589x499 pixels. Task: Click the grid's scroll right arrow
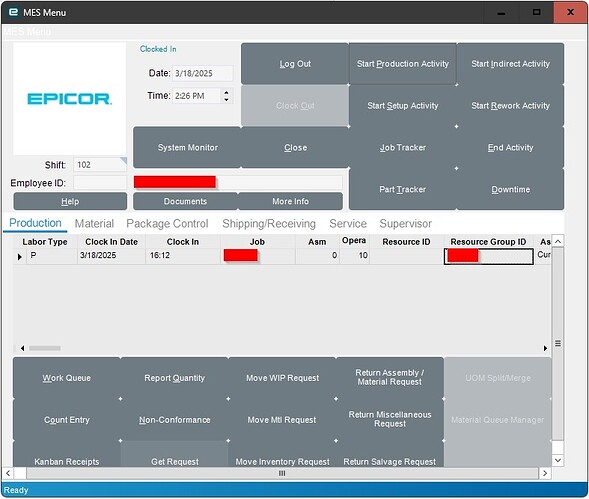point(545,348)
